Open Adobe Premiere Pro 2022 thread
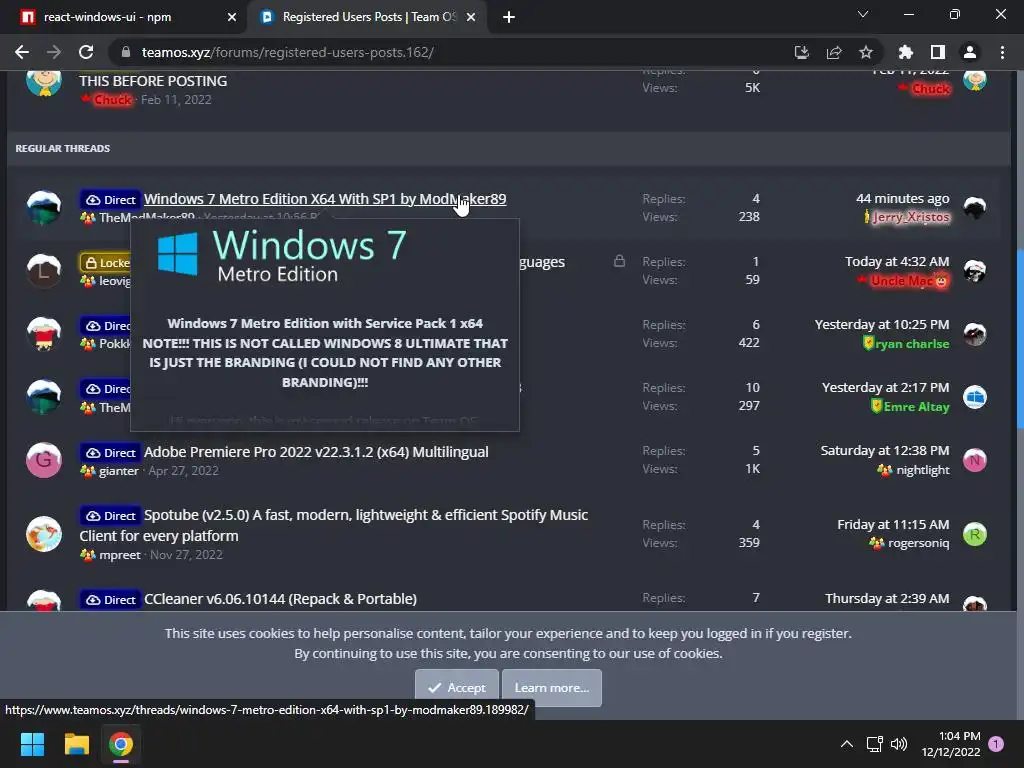Image resolution: width=1024 pixels, height=768 pixels. click(x=316, y=452)
